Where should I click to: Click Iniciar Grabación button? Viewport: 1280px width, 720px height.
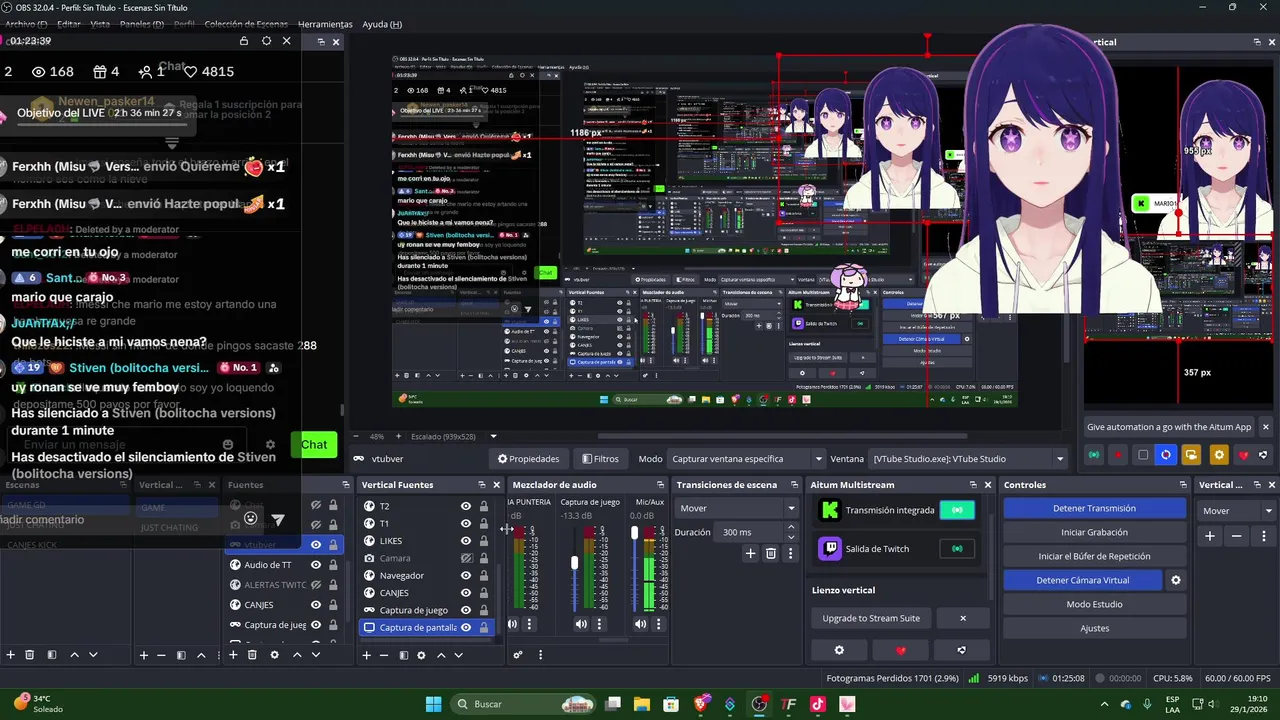coord(1094,532)
